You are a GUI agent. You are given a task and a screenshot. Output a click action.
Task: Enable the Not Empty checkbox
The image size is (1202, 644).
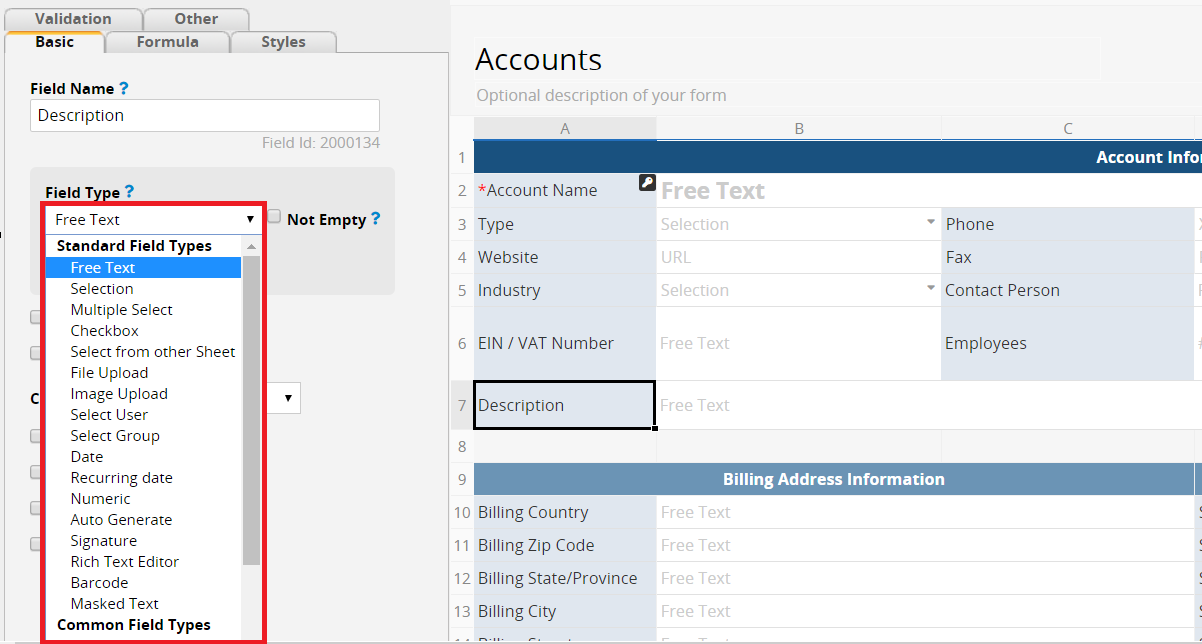[x=275, y=218]
